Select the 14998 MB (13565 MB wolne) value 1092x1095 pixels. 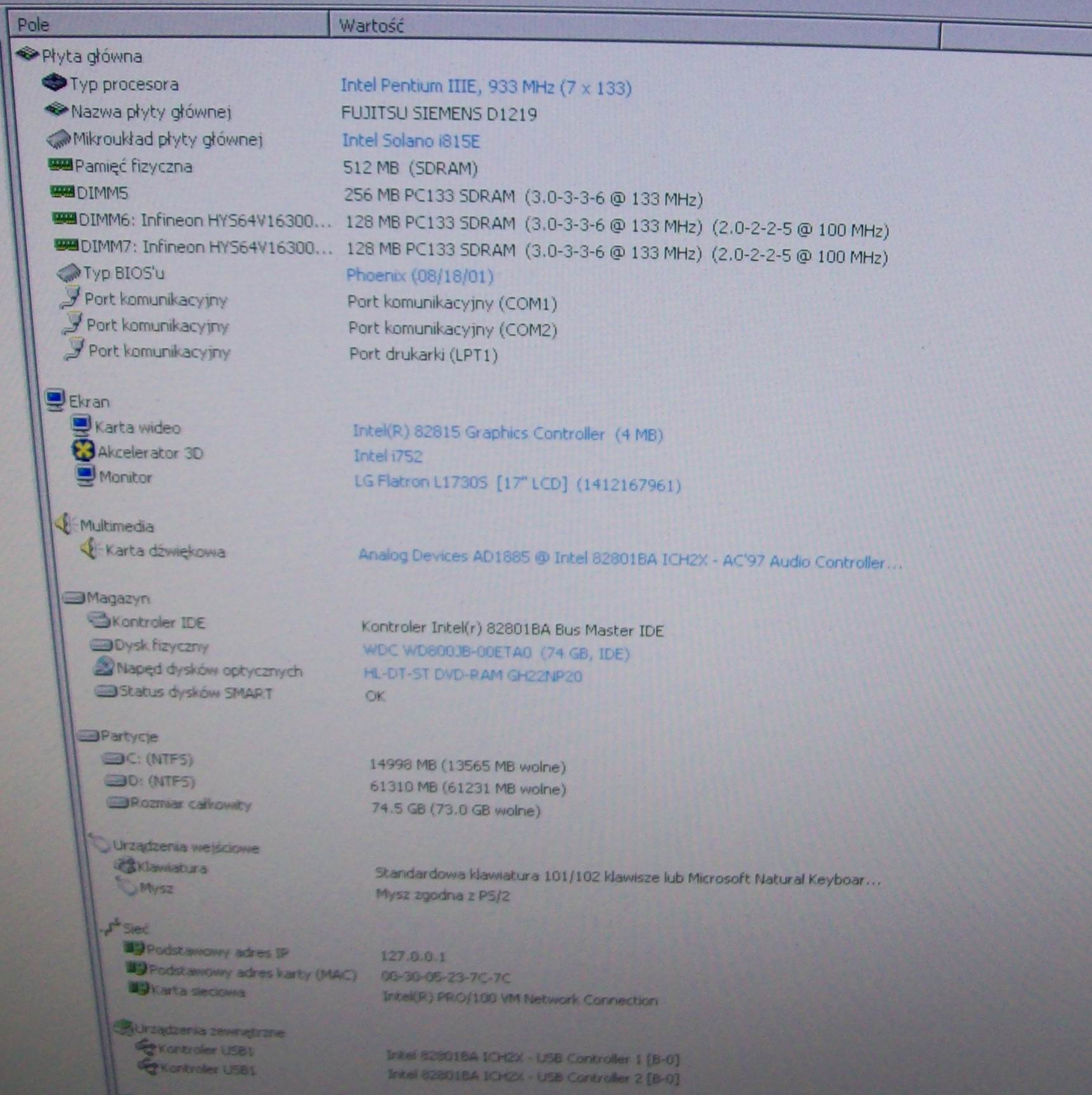(468, 766)
